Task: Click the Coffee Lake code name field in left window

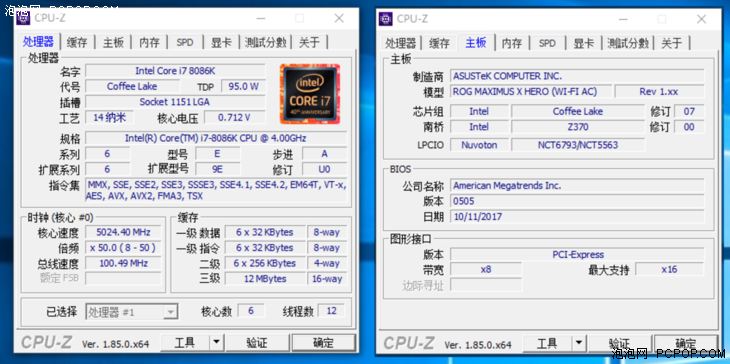Action: tap(132, 86)
